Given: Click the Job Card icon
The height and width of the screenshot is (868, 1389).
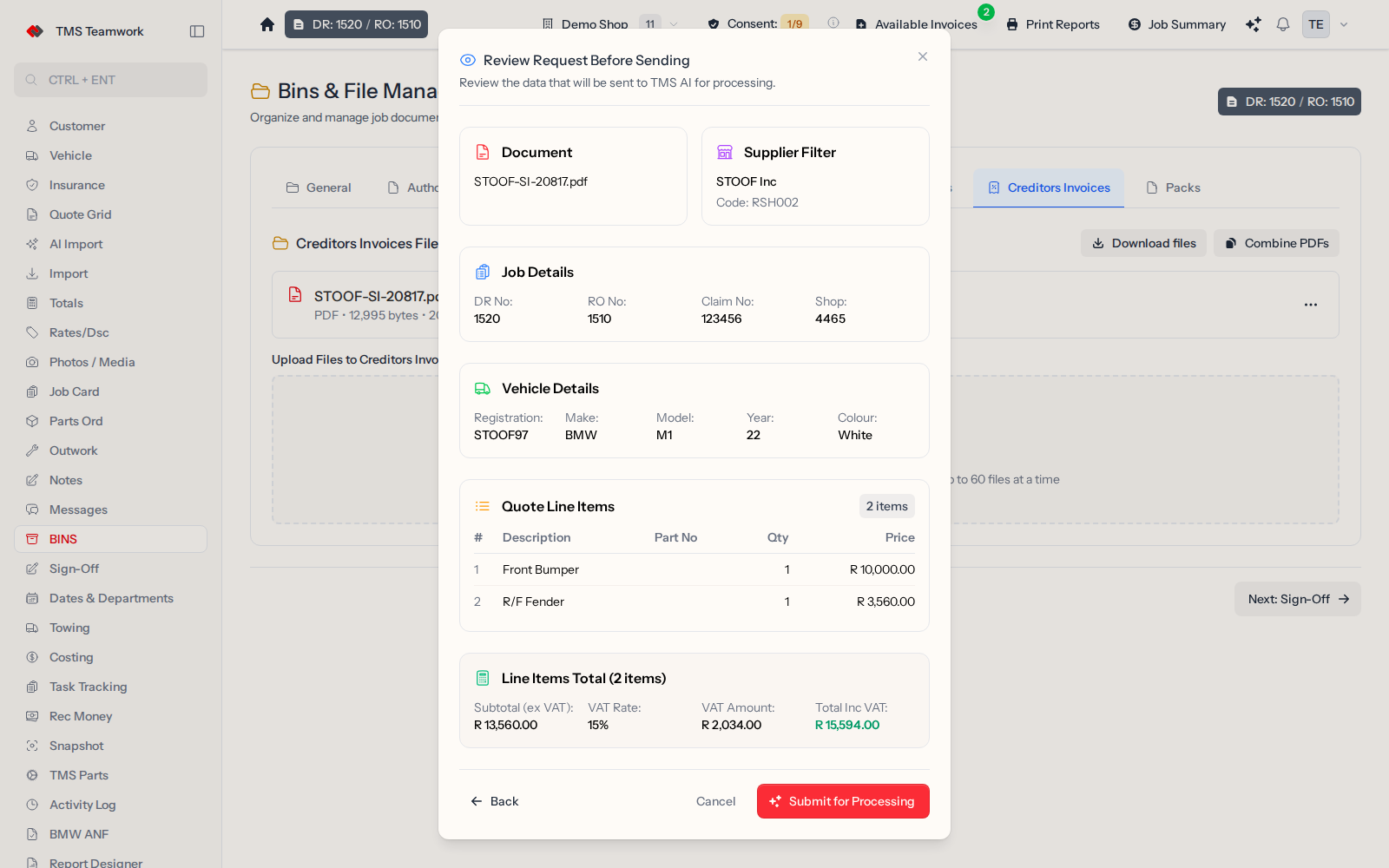Looking at the screenshot, I should pyautogui.click(x=32, y=391).
